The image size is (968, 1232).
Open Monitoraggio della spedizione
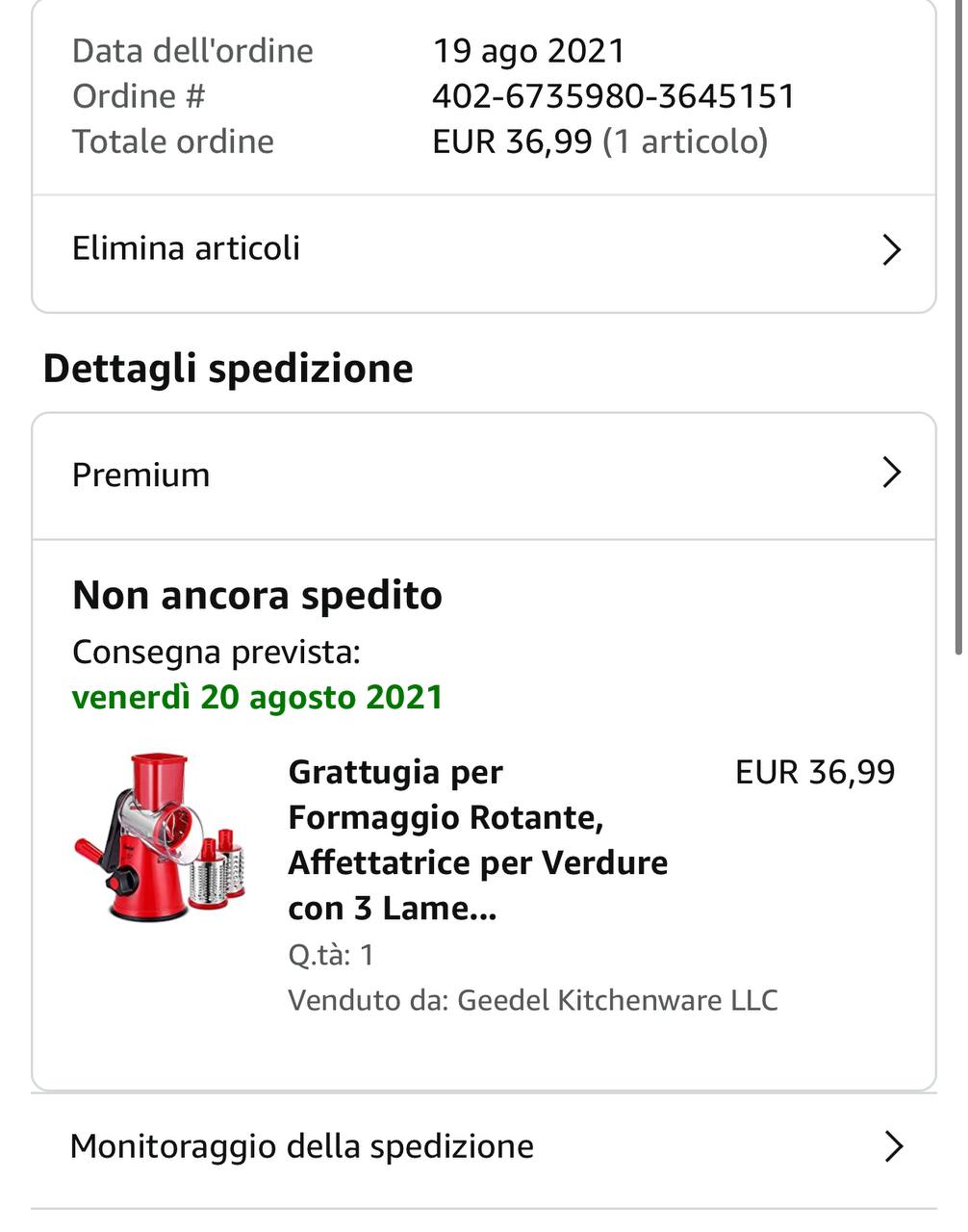point(302,1146)
